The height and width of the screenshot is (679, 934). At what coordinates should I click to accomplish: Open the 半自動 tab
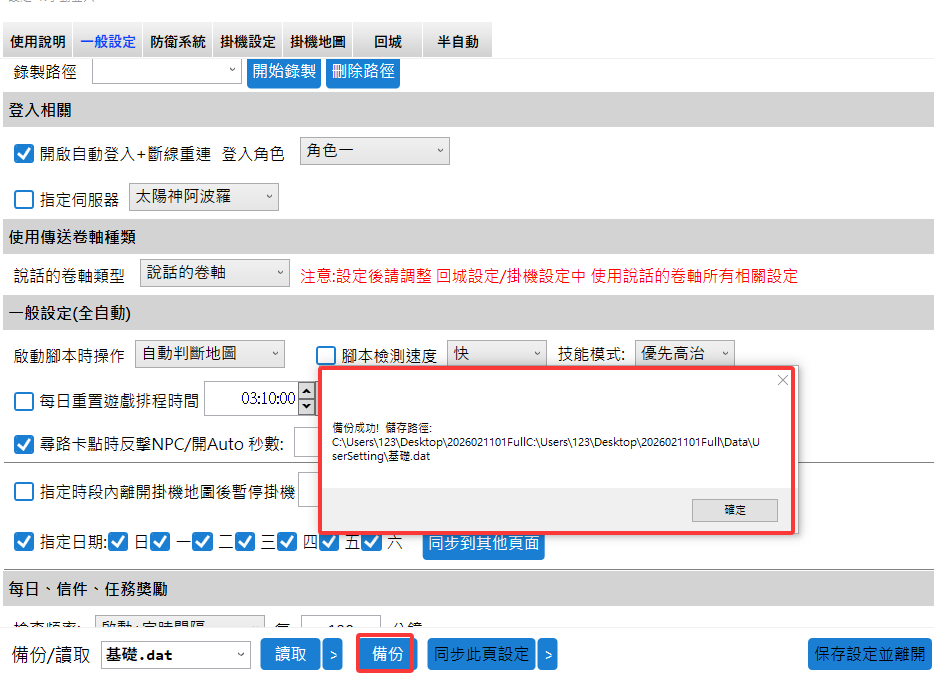[458, 42]
